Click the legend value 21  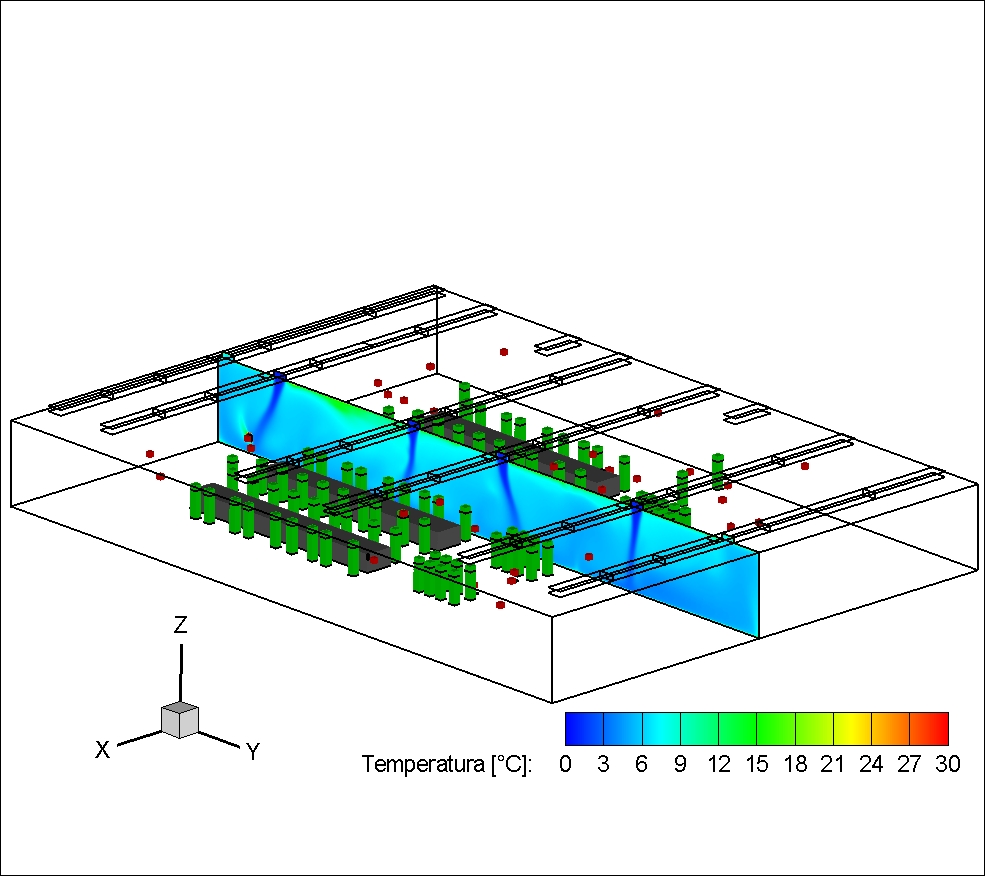point(833,764)
